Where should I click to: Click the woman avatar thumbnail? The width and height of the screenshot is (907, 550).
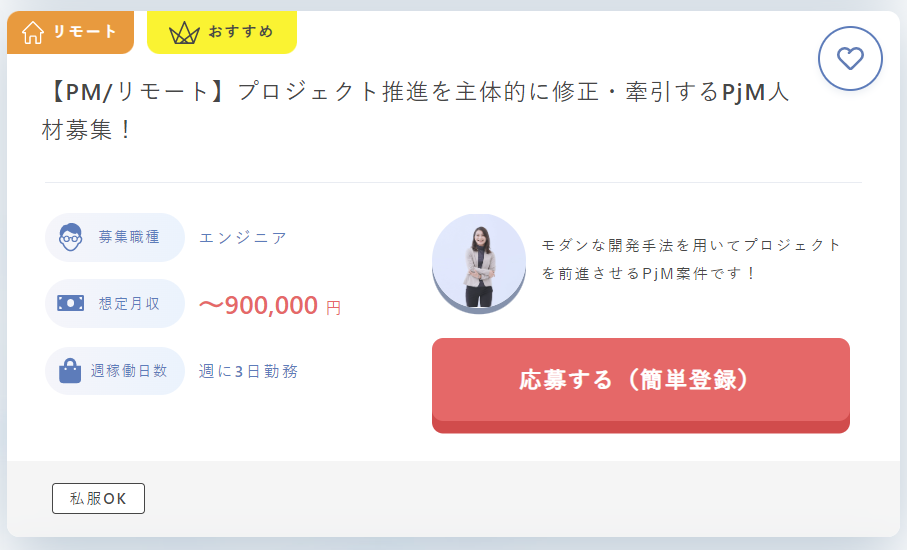479,264
